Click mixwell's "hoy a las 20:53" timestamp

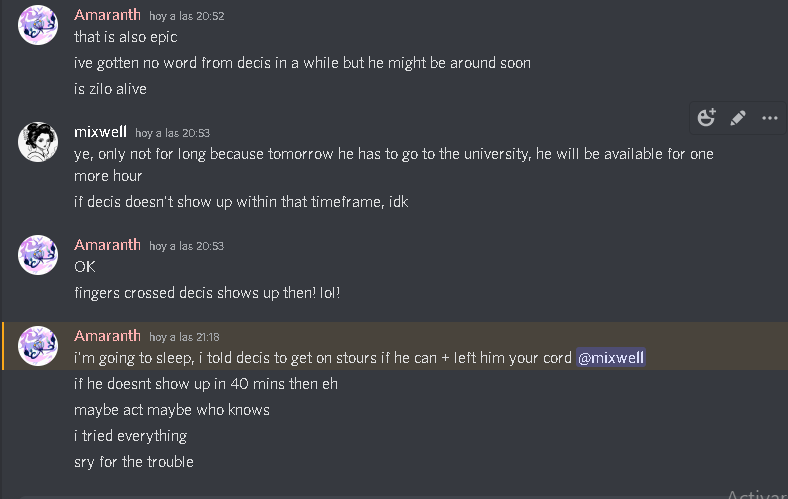click(172, 133)
